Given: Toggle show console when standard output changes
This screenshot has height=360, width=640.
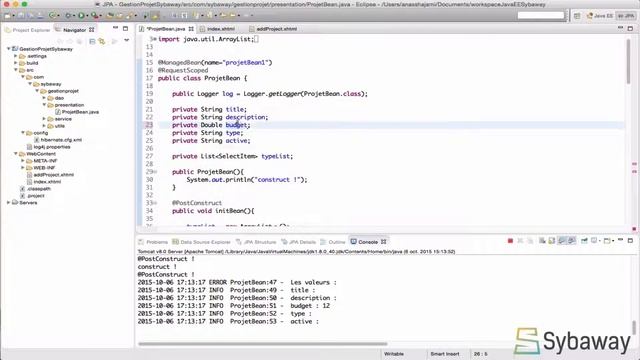Looking at the screenshot, I should pos(562,241).
